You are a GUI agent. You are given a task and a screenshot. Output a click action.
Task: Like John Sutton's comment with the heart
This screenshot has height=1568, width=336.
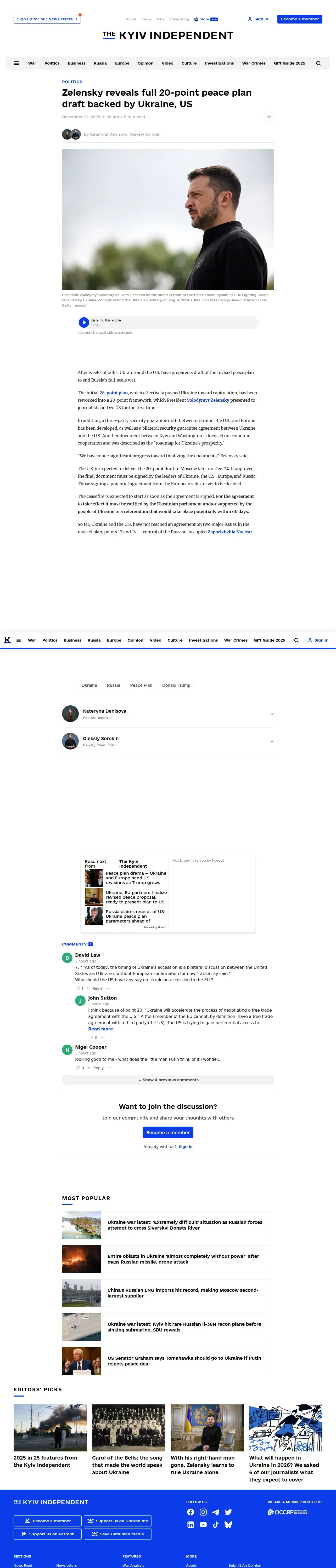point(90,1037)
